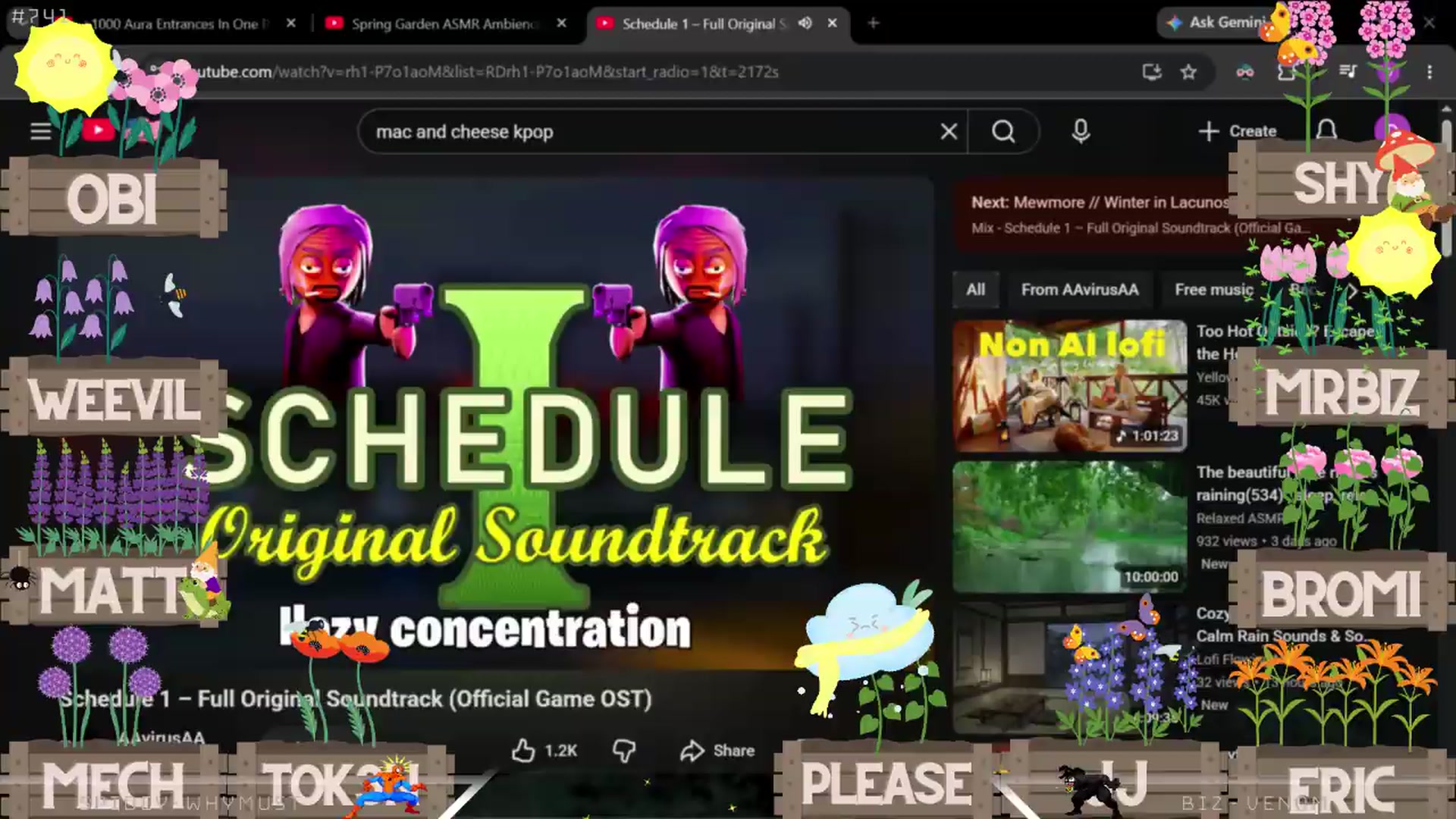Select the From AAvirusAA filter chip

pos(1080,290)
